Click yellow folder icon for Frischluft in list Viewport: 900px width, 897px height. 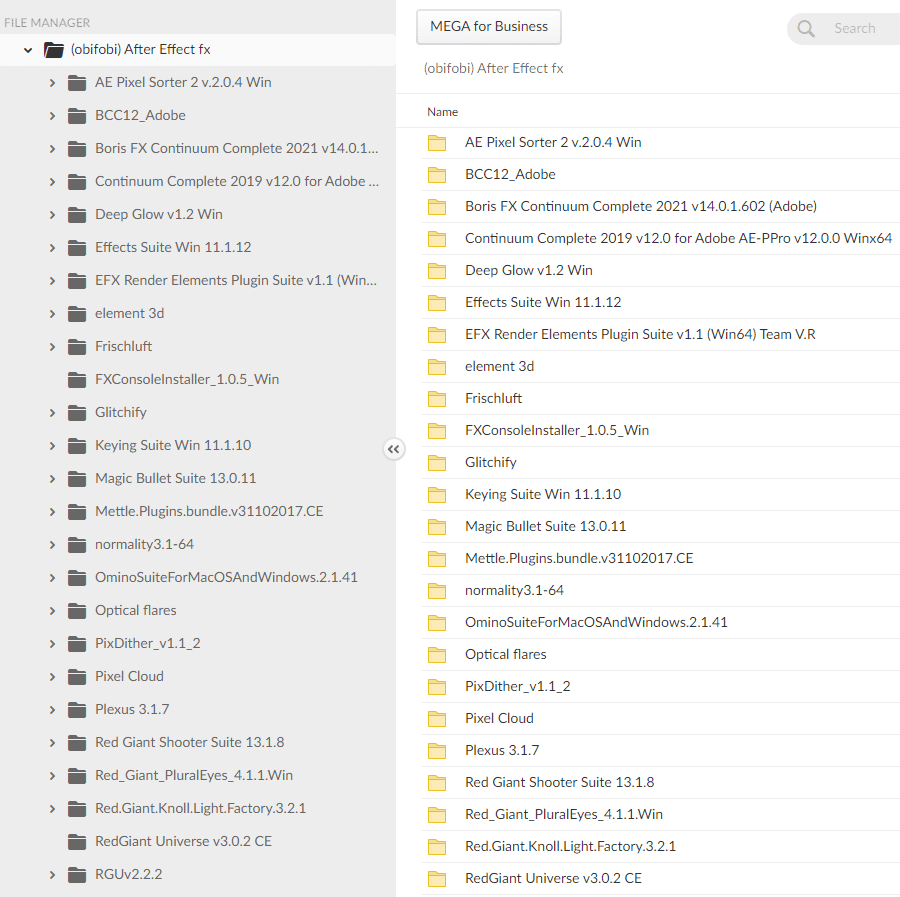437,399
